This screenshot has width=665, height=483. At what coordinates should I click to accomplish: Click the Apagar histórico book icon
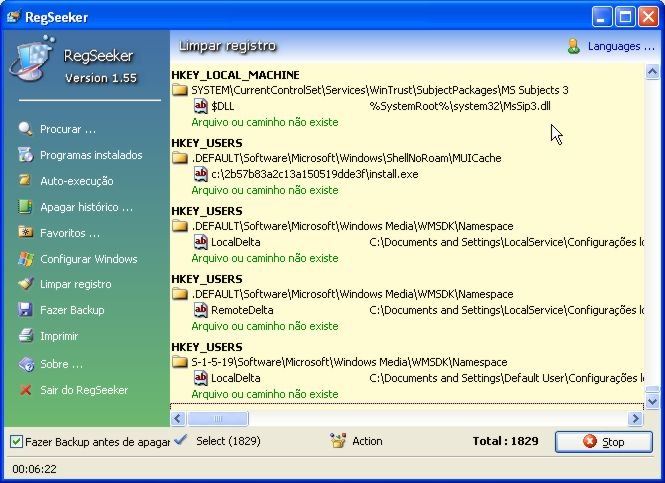point(25,207)
